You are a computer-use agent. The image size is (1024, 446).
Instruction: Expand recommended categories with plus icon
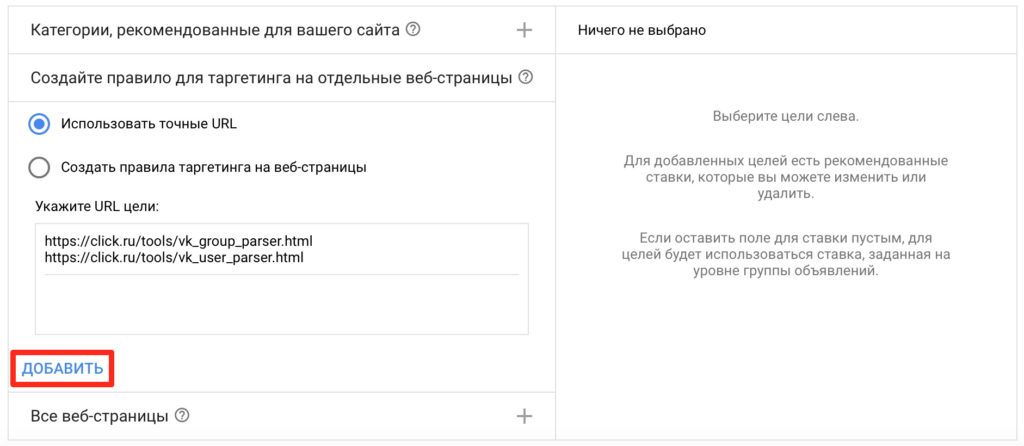pyautogui.click(x=524, y=30)
